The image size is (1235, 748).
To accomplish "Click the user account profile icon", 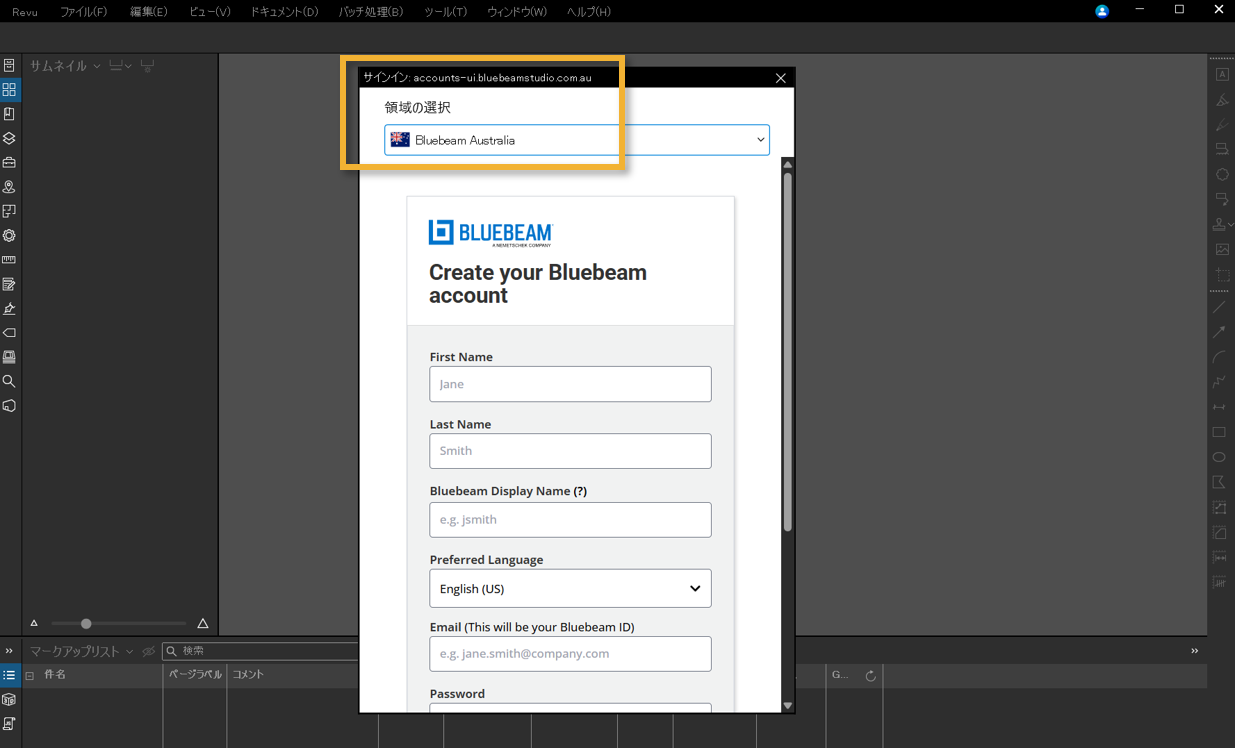I will click(x=1102, y=11).
